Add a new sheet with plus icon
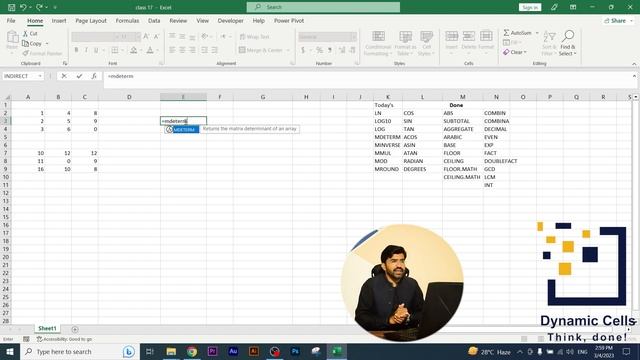This screenshot has height=360, width=640. (75, 329)
